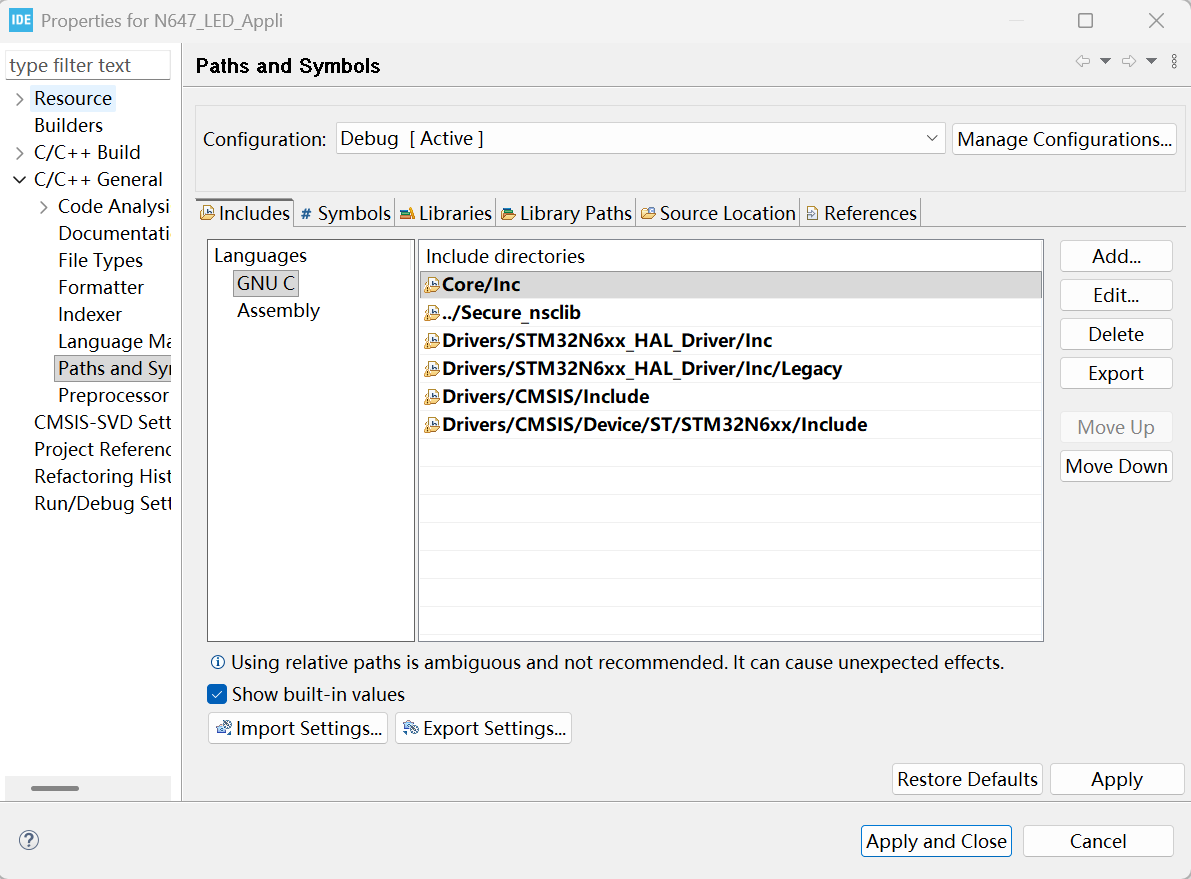Viewport: 1191px width, 879px height.
Task: Click the Edit... button
Action: click(x=1116, y=295)
